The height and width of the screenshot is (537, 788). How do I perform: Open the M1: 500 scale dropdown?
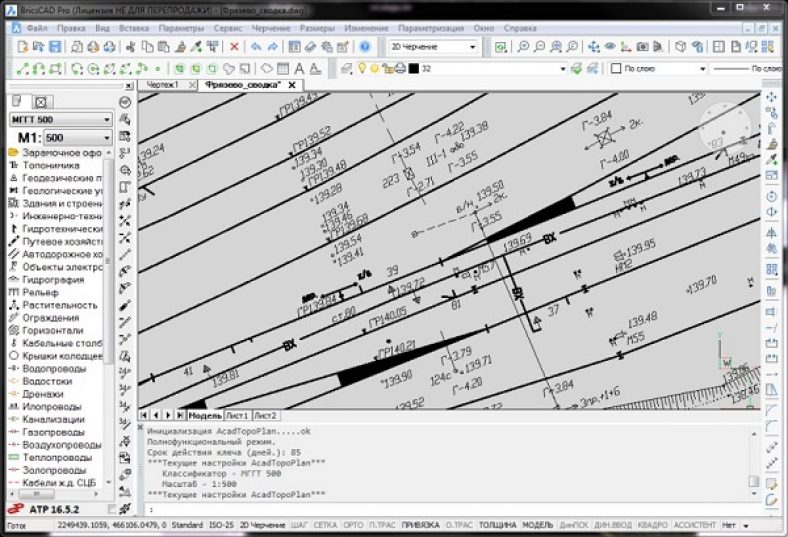point(76,136)
